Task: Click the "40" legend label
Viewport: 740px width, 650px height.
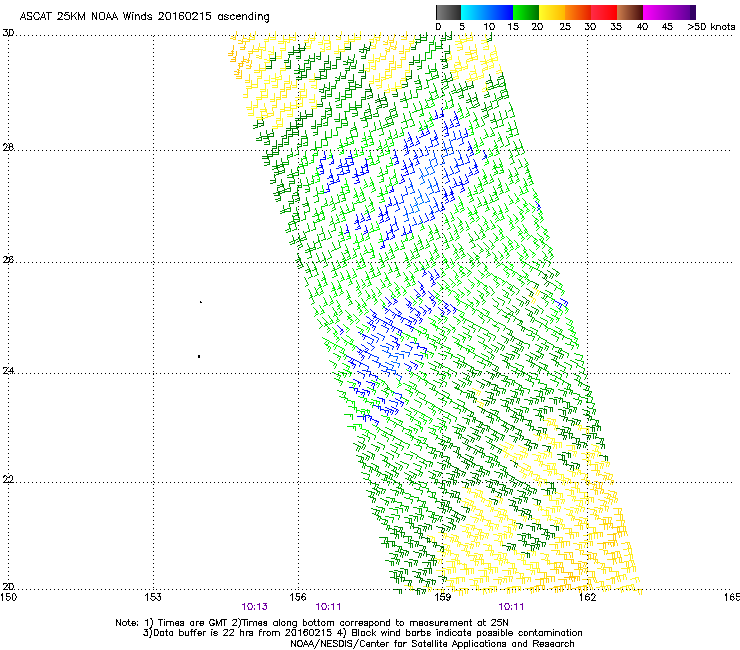Action: click(642, 27)
